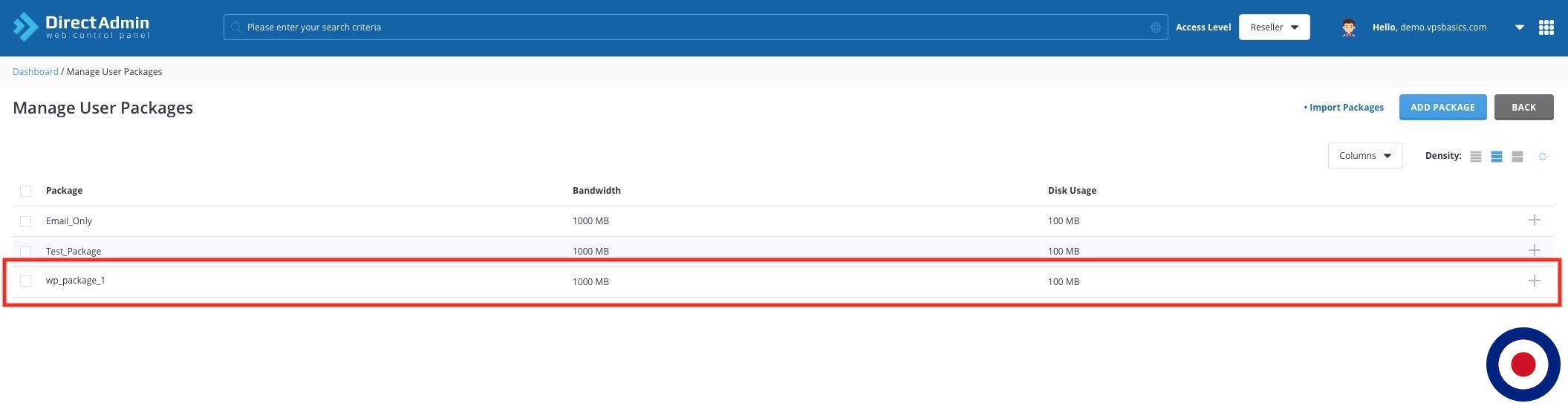Toggle the select-all packages checkbox
Viewport: 1568px width, 409px height.
pos(26,191)
